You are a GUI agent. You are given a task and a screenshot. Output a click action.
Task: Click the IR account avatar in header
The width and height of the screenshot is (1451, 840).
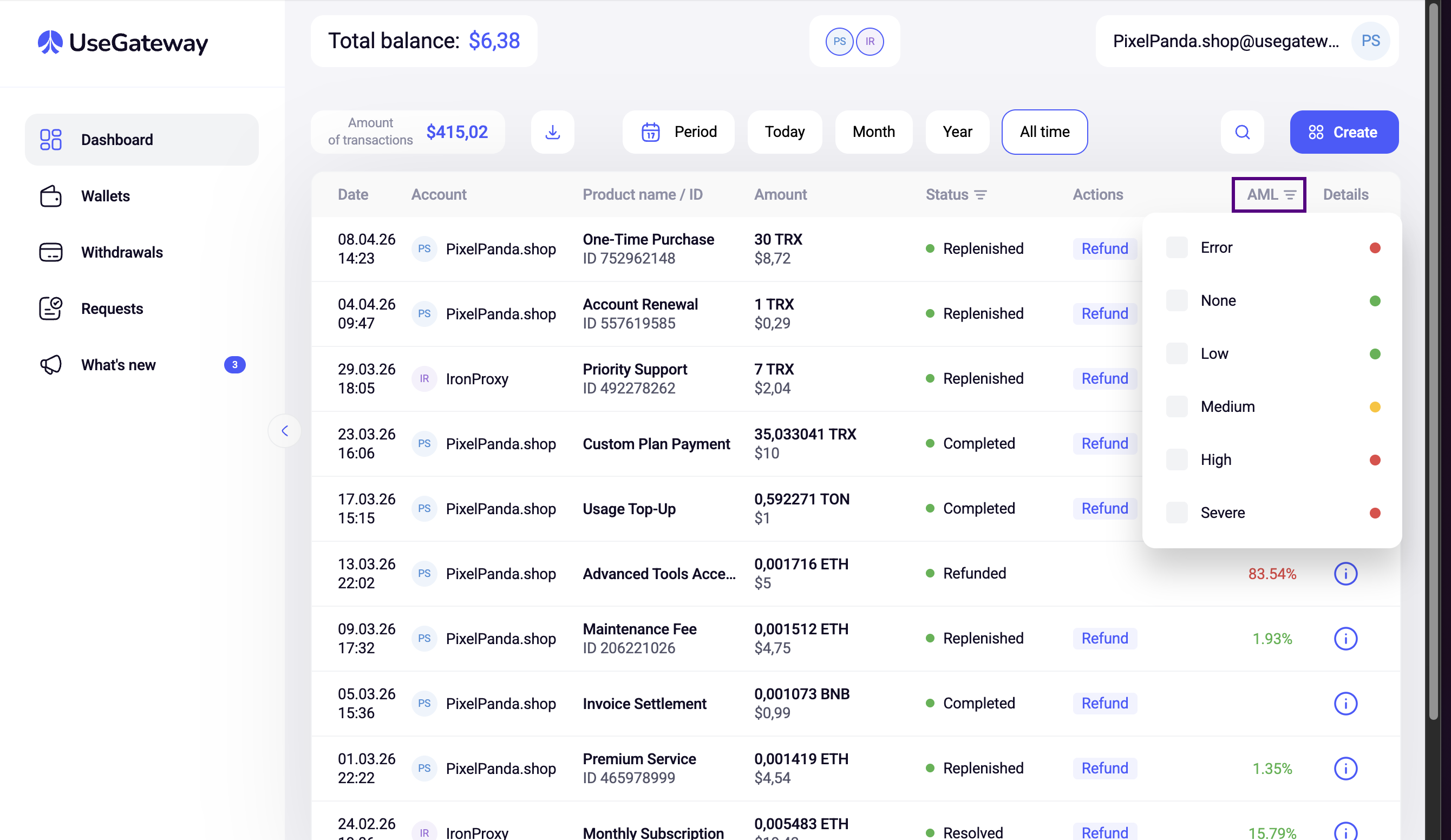870,42
